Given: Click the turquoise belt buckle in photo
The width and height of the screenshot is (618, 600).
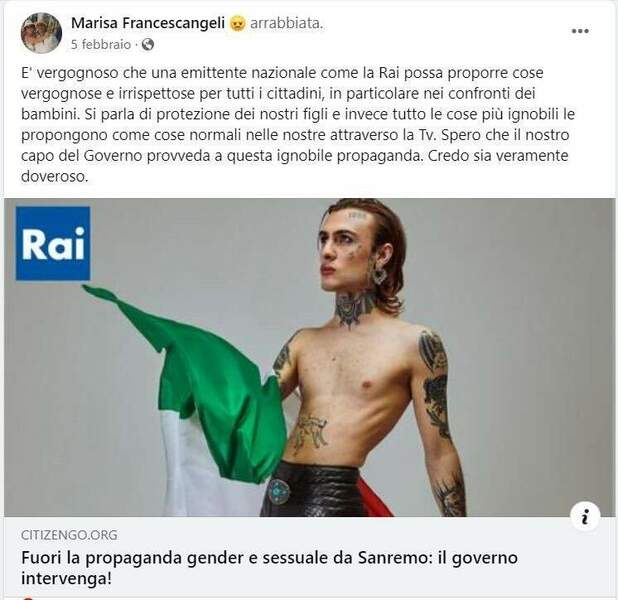Looking at the screenshot, I should click(x=279, y=491).
